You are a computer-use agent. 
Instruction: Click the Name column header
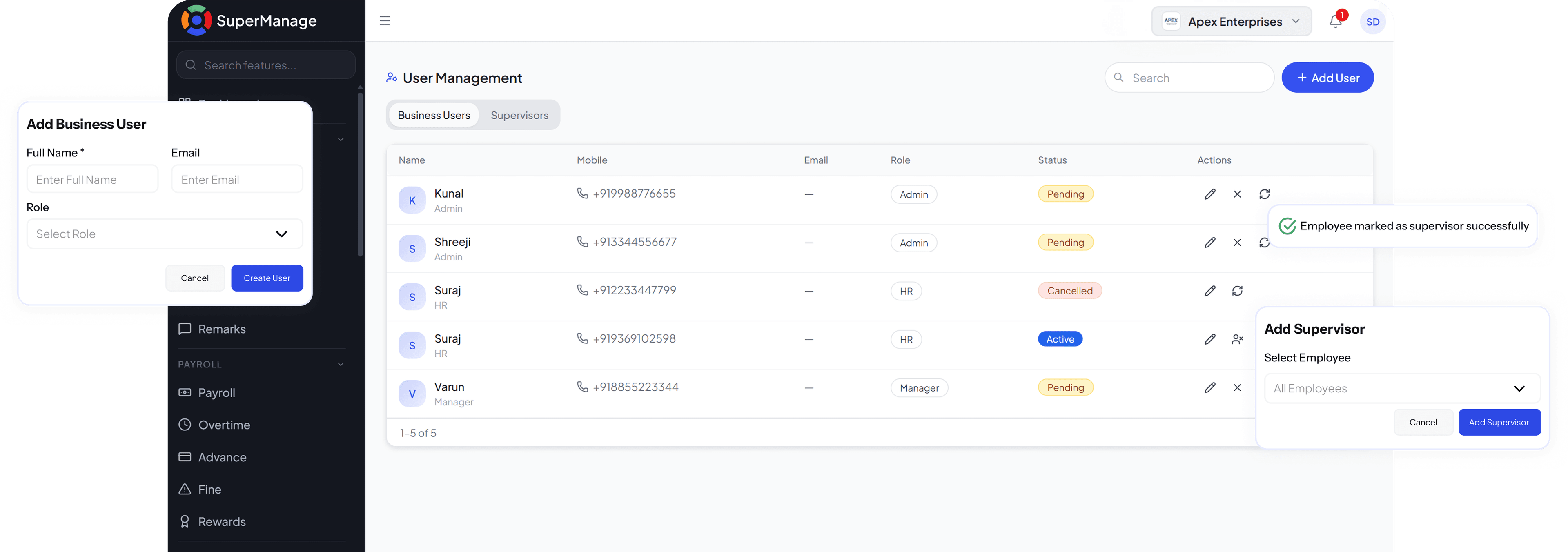tap(412, 160)
